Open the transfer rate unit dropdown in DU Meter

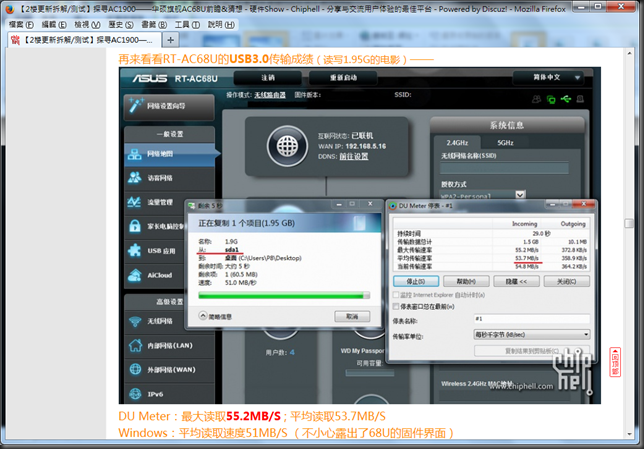(532, 335)
